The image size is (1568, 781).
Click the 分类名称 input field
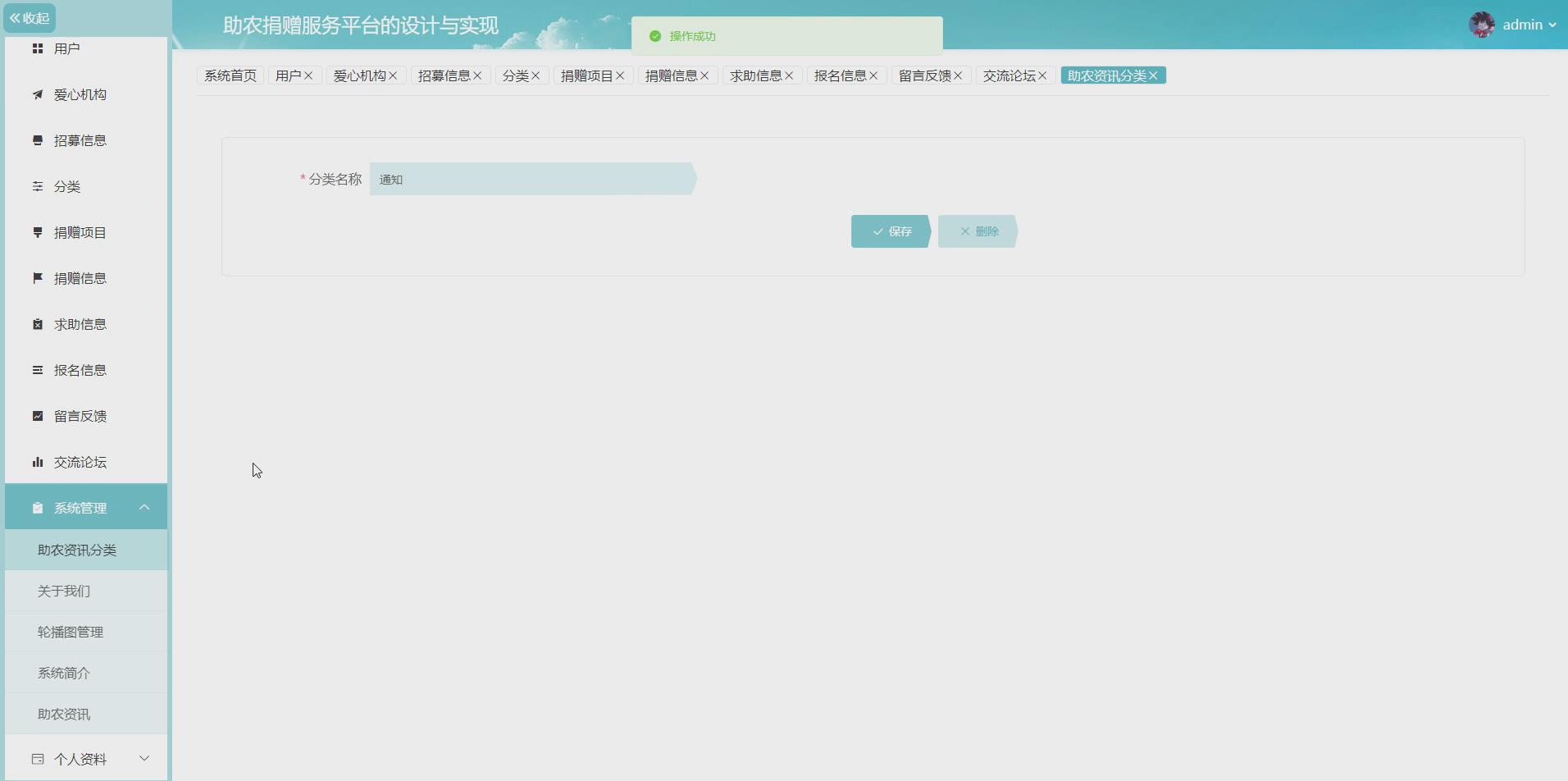tap(533, 179)
